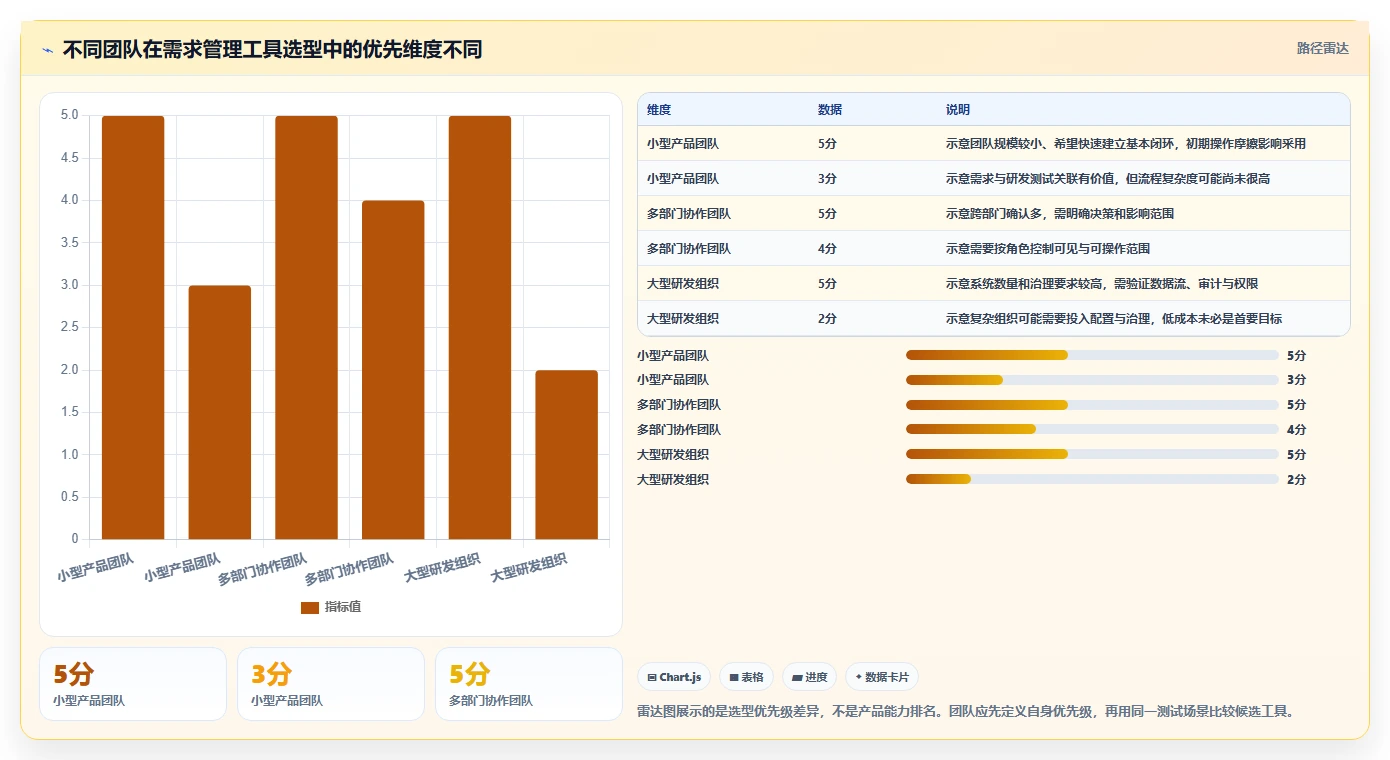Click the 大型研发组织 bar reaching 2.0
1390x760 pixels.
tap(566, 455)
